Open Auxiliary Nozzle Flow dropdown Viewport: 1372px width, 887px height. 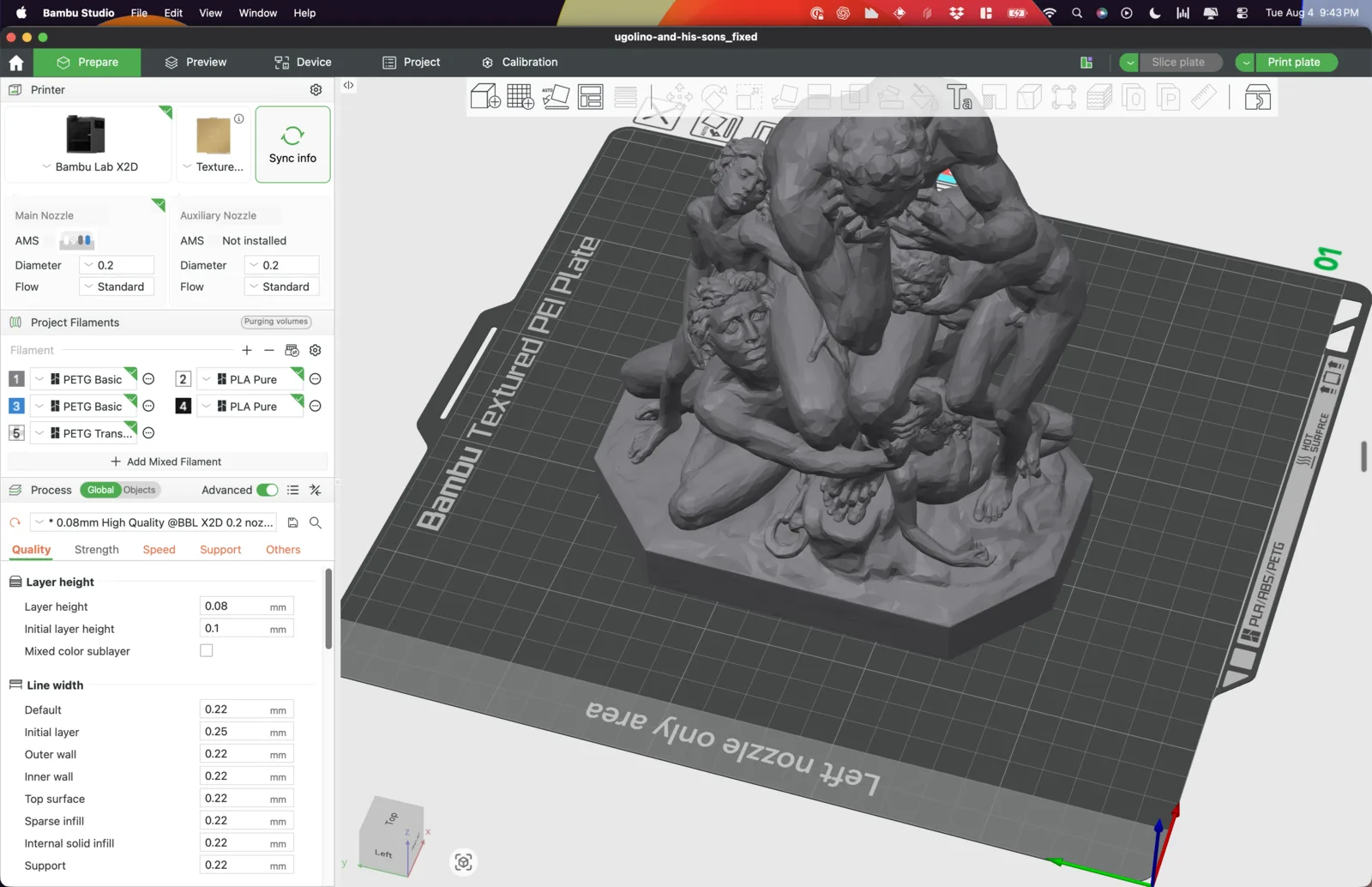(x=282, y=287)
